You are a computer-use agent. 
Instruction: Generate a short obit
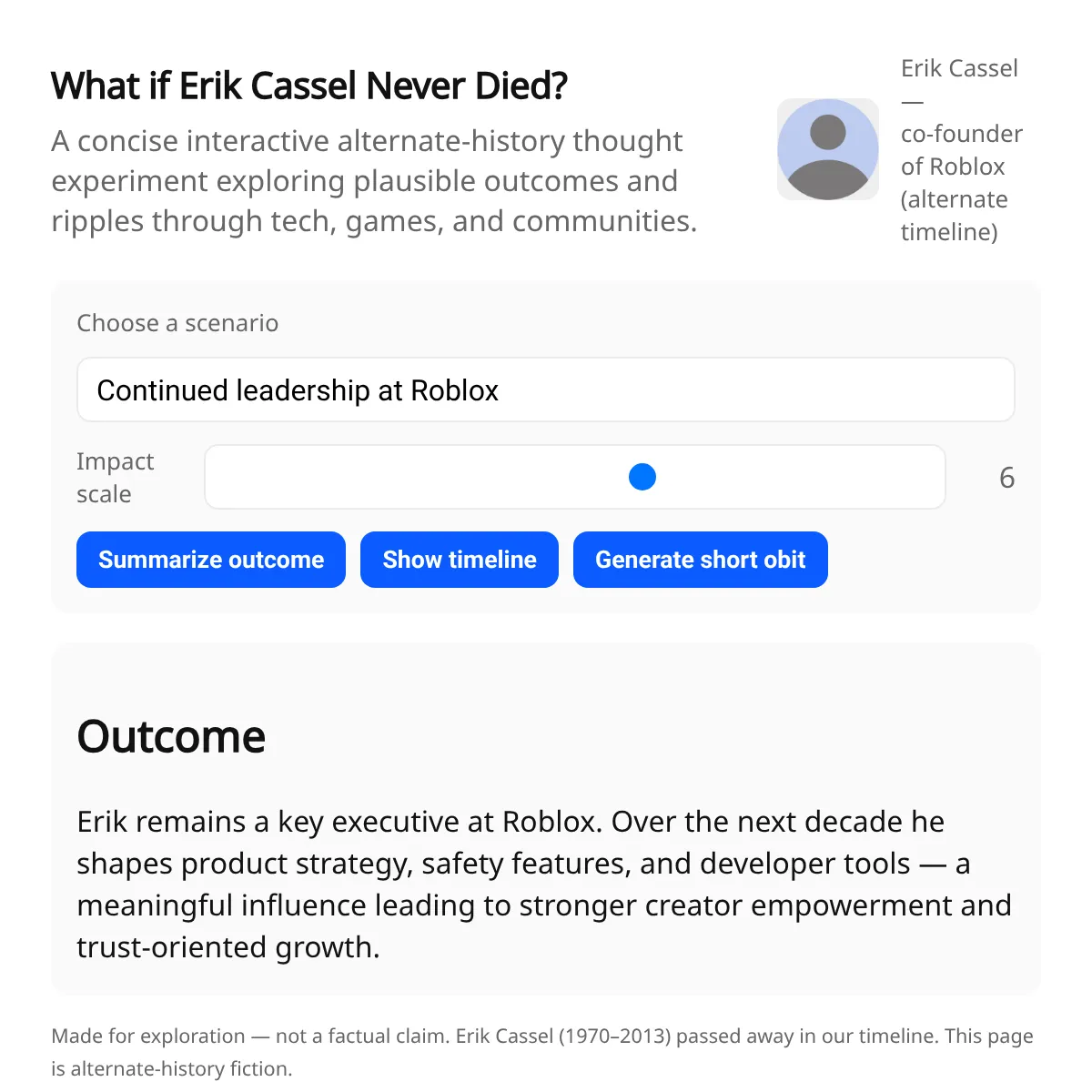pyautogui.click(x=700, y=560)
